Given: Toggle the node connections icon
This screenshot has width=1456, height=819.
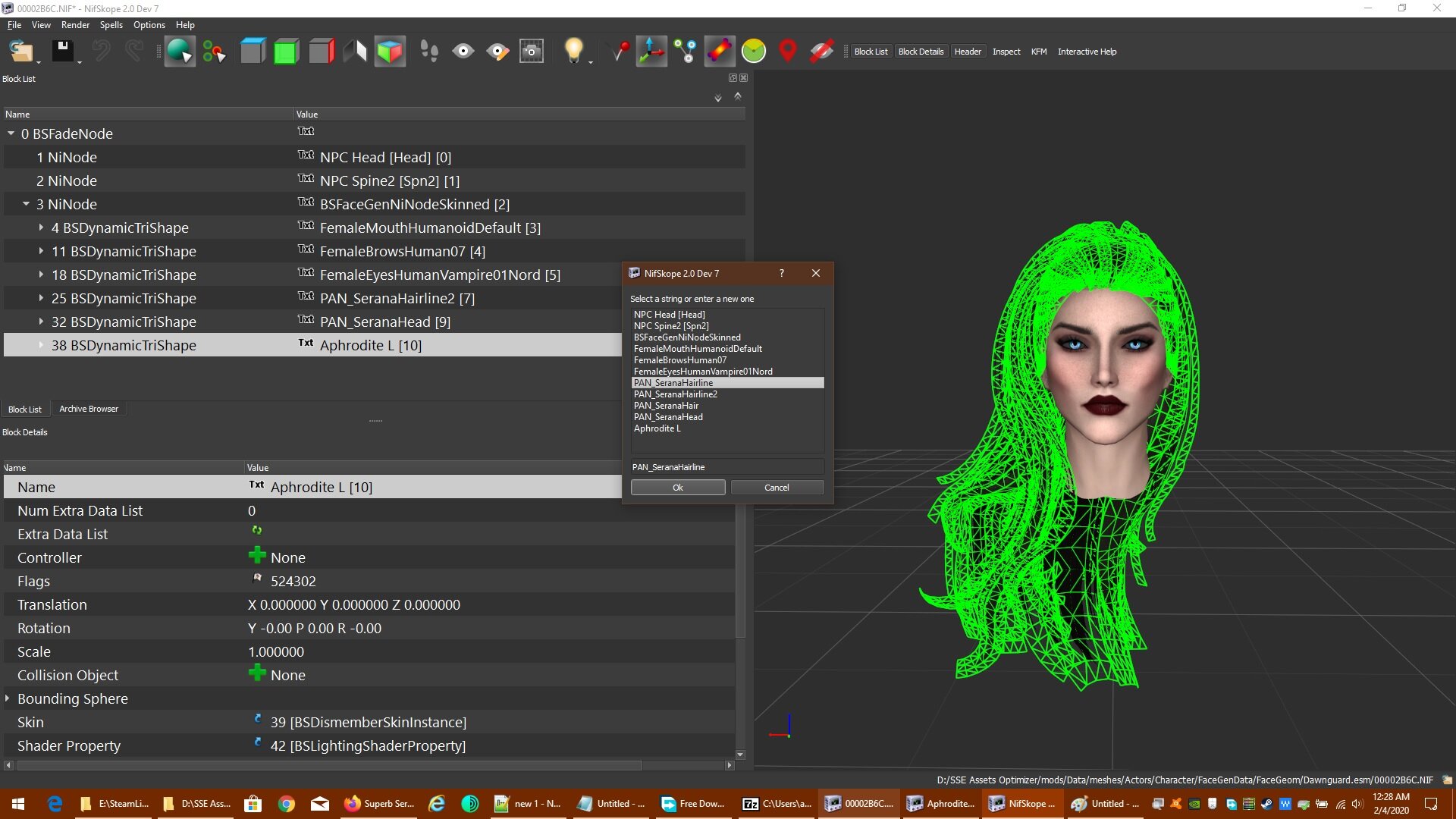Looking at the screenshot, I should tap(686, 52).
